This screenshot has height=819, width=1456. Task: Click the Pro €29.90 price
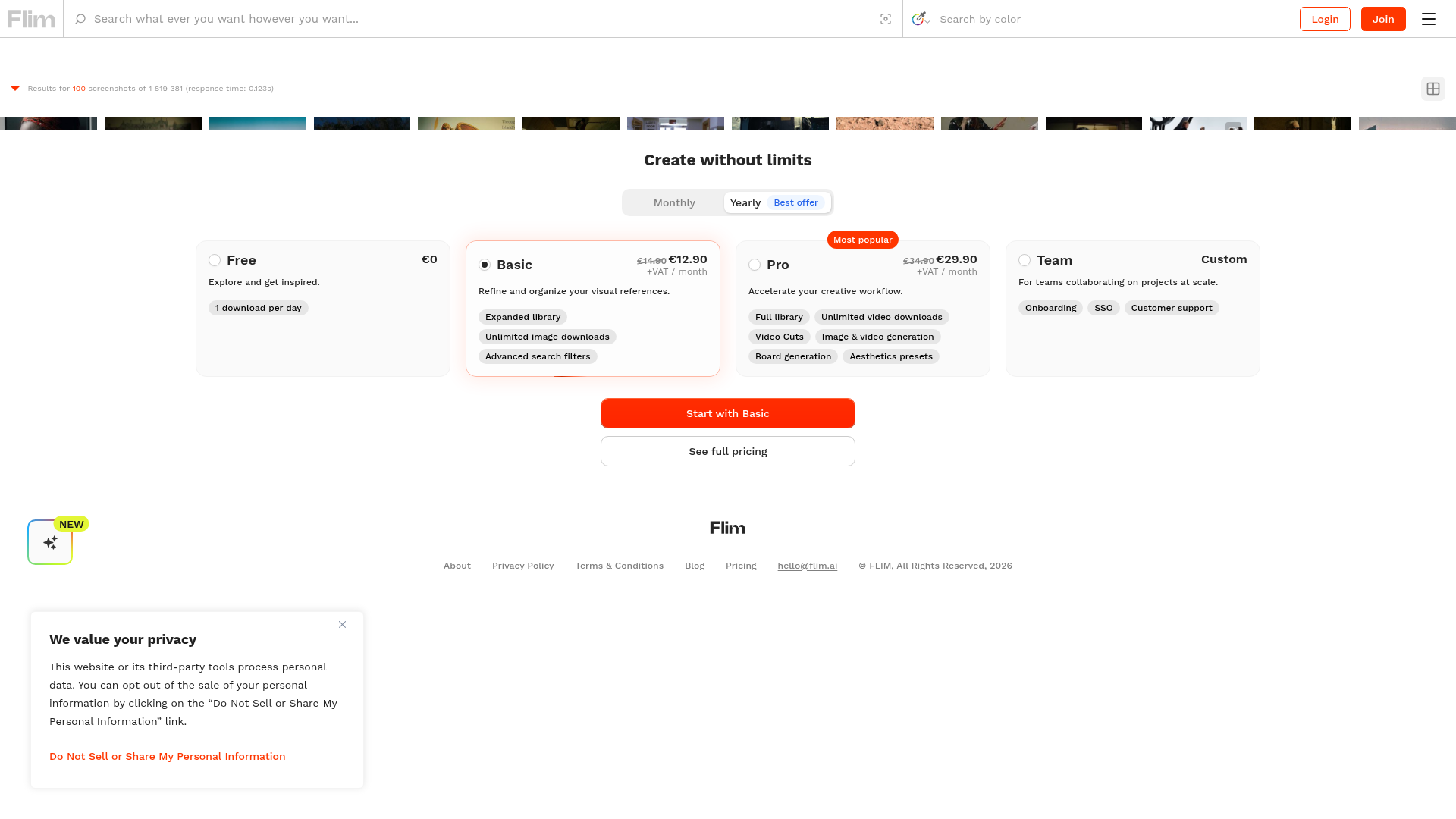957,259
